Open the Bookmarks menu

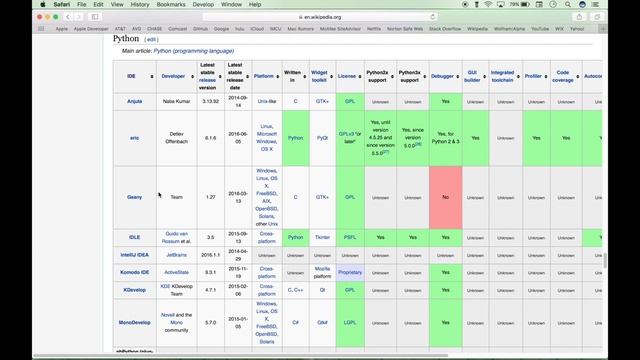click(x=171, y=4)
